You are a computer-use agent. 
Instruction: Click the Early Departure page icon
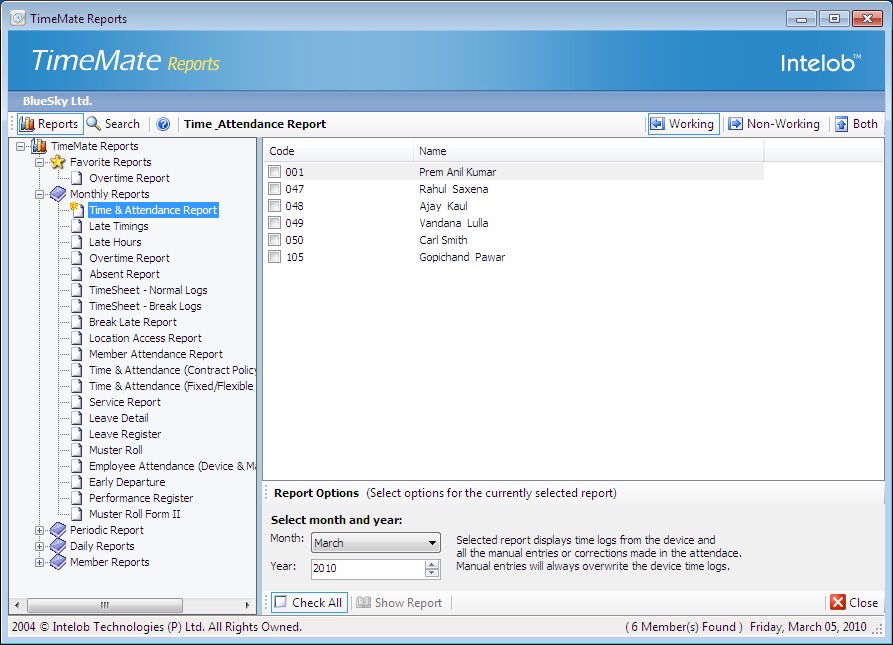point(76,482)
